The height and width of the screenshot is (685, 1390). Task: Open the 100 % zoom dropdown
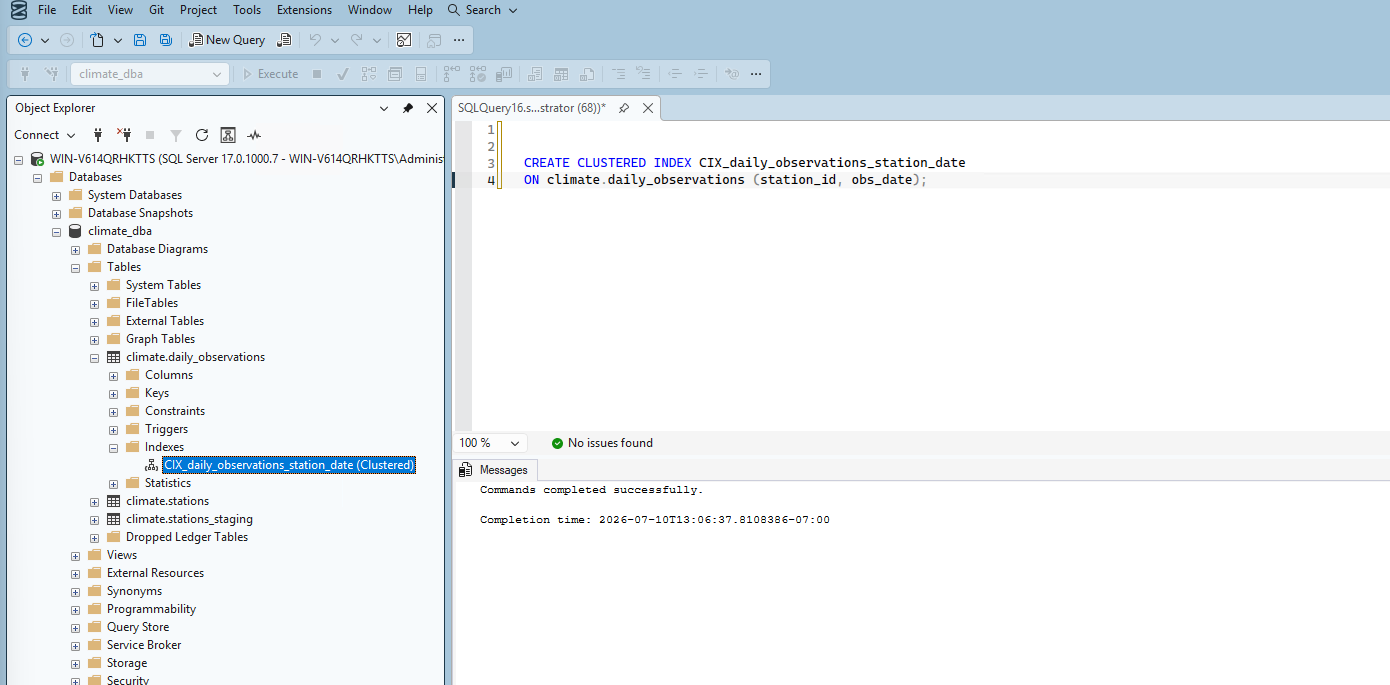click(x=517, y=443)
